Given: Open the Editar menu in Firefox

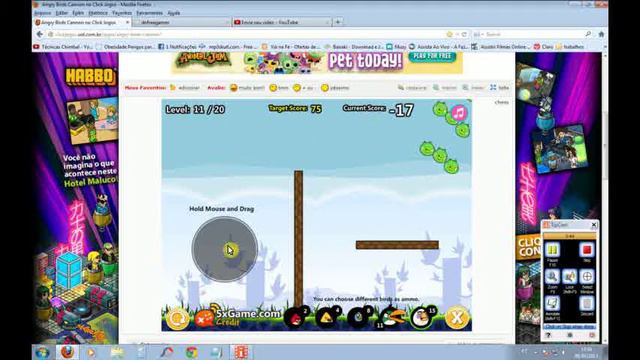Looking at the screenshot, I should (62, 13).
